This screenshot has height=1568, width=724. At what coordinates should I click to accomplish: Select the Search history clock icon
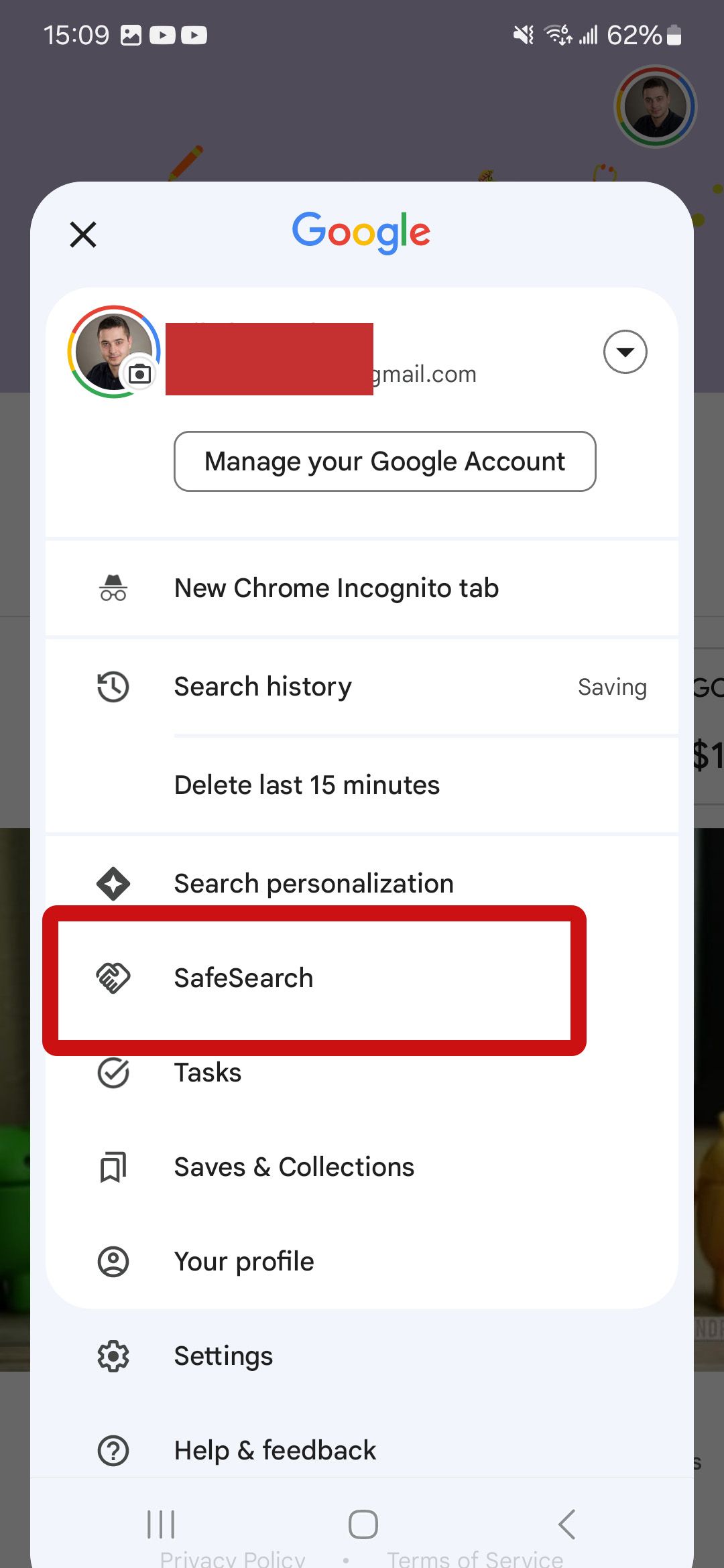pyautogui.click(x=113, y=686)
